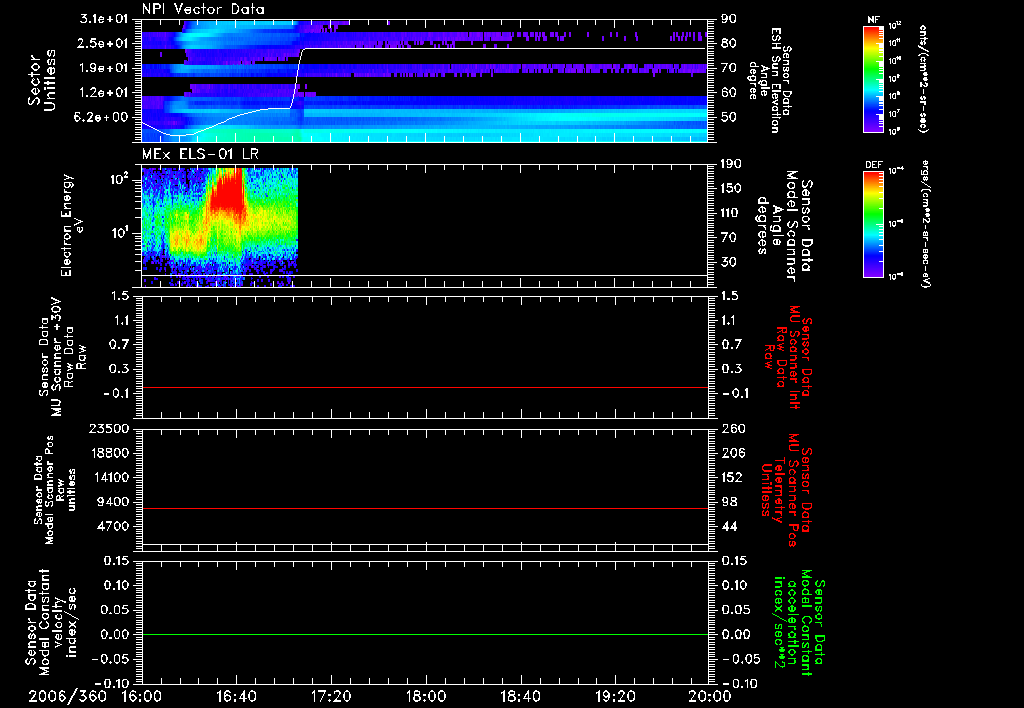Click the red MU Scanner Pos Telemetry label

[x=787, y=490]
